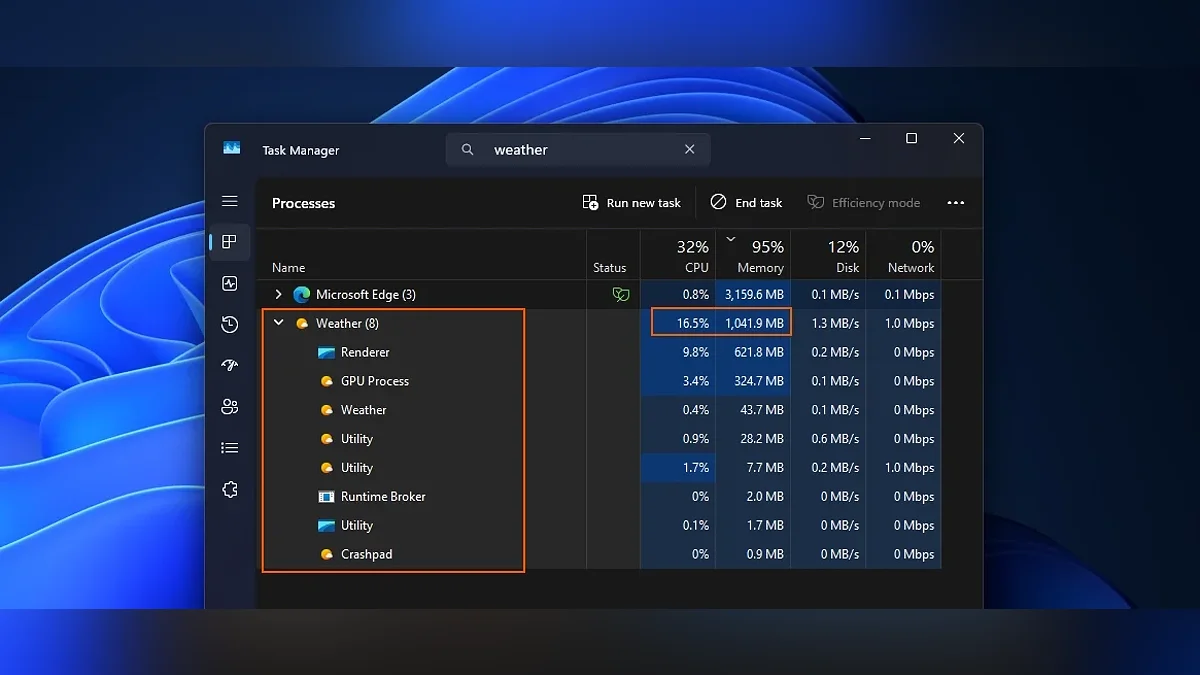Click the Processes page heading

coord(303,203)
